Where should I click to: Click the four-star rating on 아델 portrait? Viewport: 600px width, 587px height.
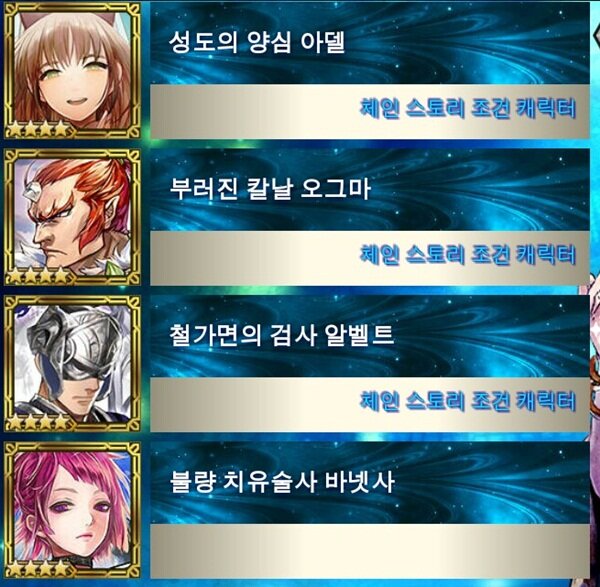38,130
